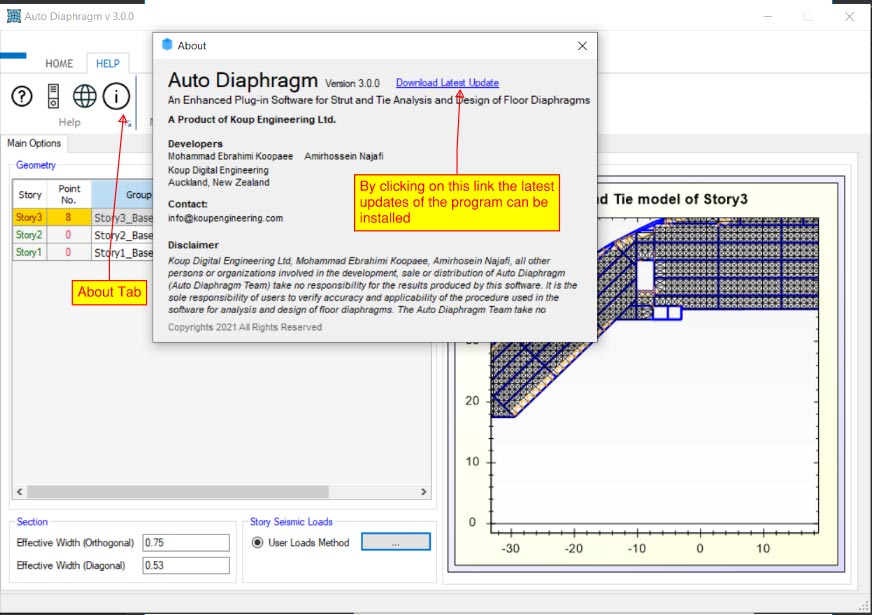Image resolution: width=872 pixels, height=615 pixels.
Task: Click the Effective Width (Diagonal) input field
Action: 186,566
